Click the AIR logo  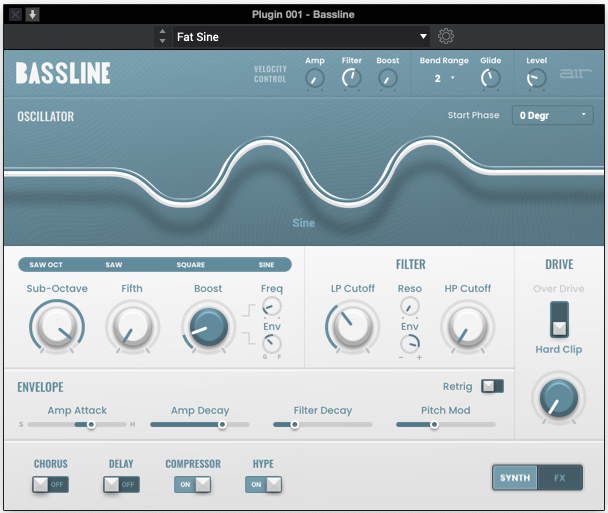click(575, 73)
